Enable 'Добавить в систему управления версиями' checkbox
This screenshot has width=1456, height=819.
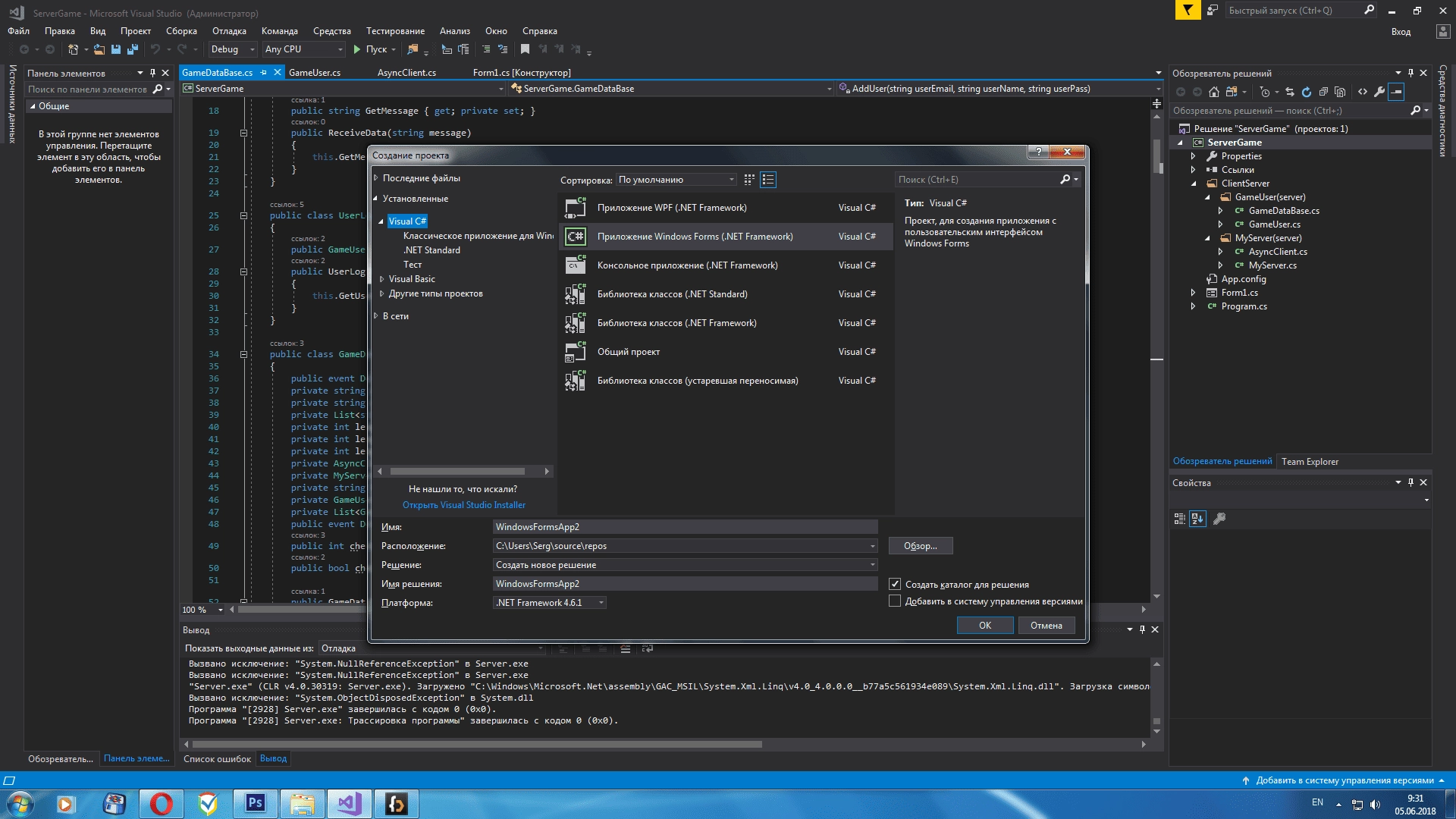(x=895, y=601)
